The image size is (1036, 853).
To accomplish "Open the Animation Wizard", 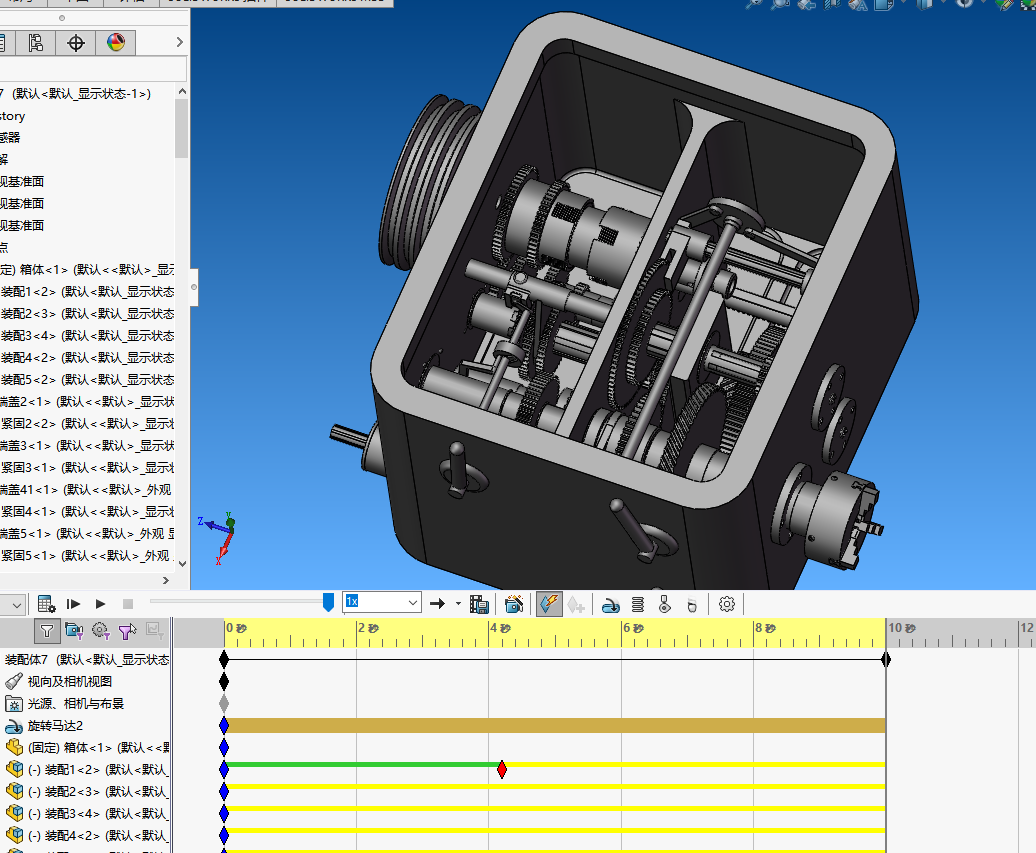I will coord(514,604).
